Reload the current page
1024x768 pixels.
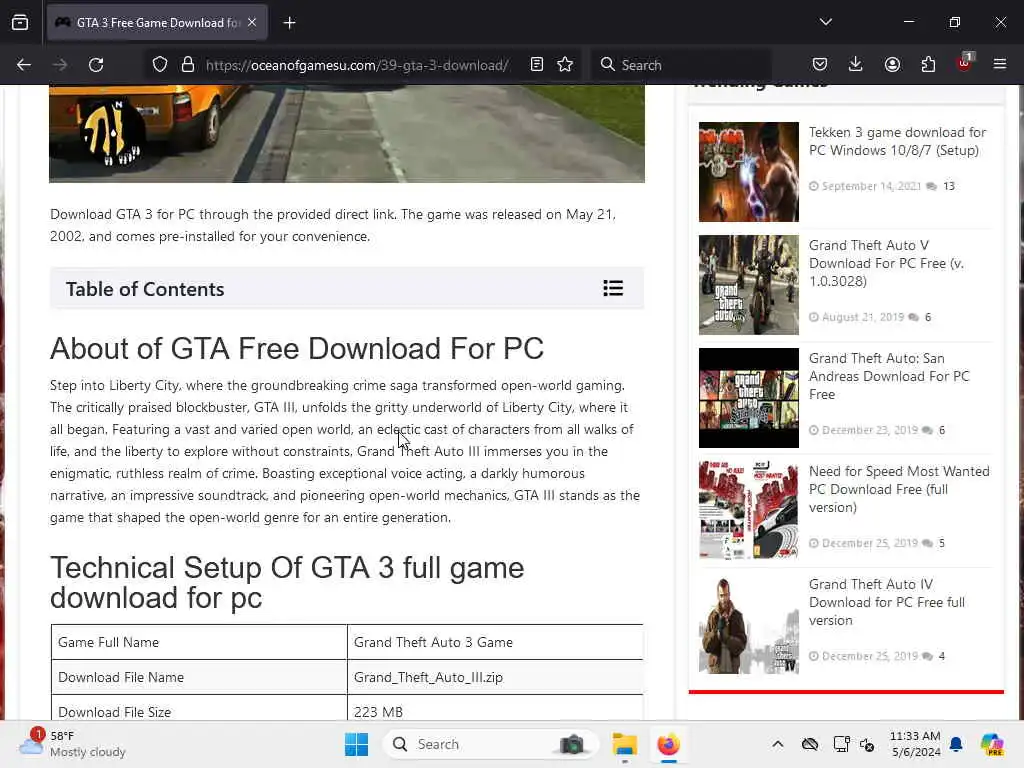96,65
